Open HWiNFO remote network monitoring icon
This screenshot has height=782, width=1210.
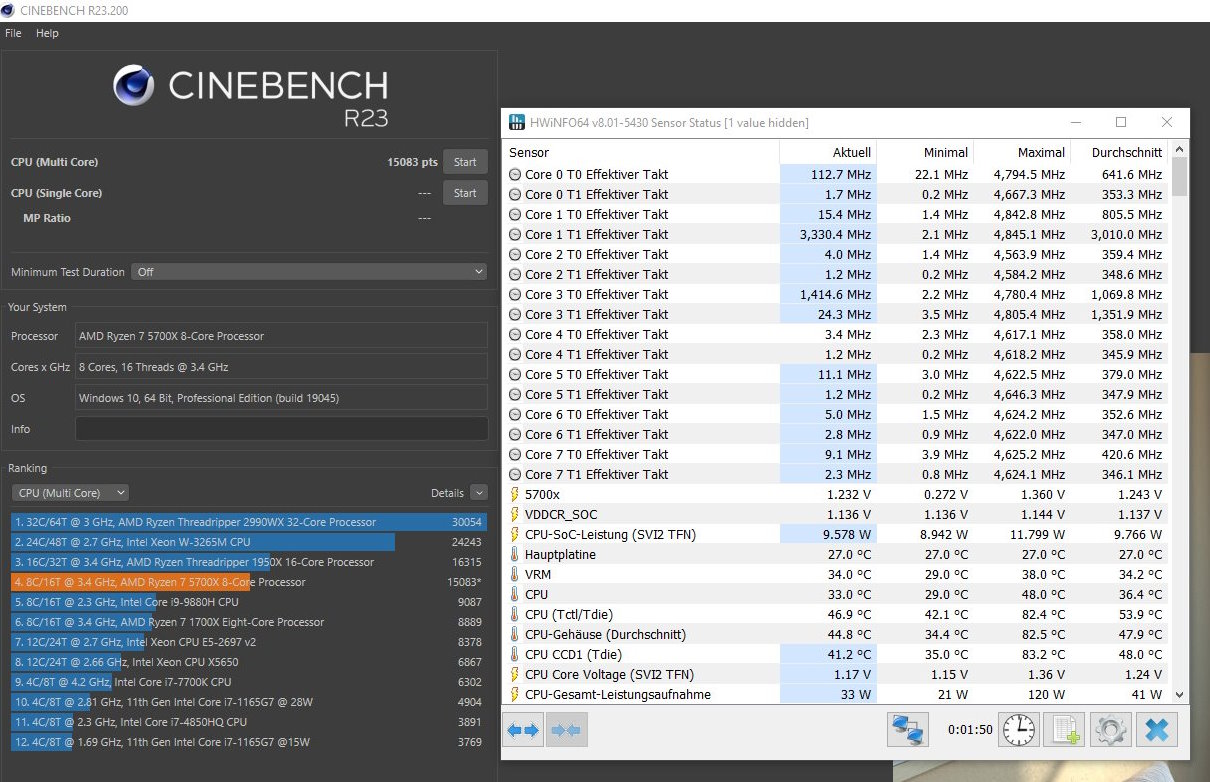pos(908,730)
